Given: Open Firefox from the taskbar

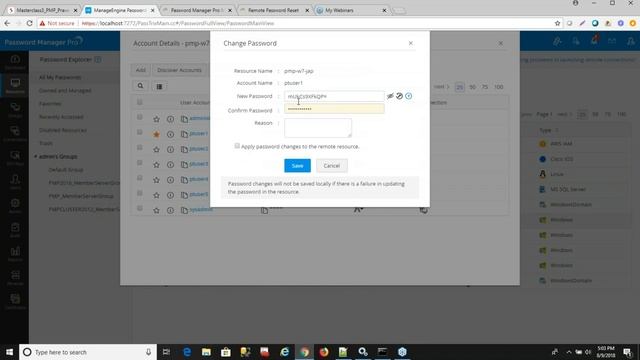Looking at the screenshot, I should (x=324, y=352).
